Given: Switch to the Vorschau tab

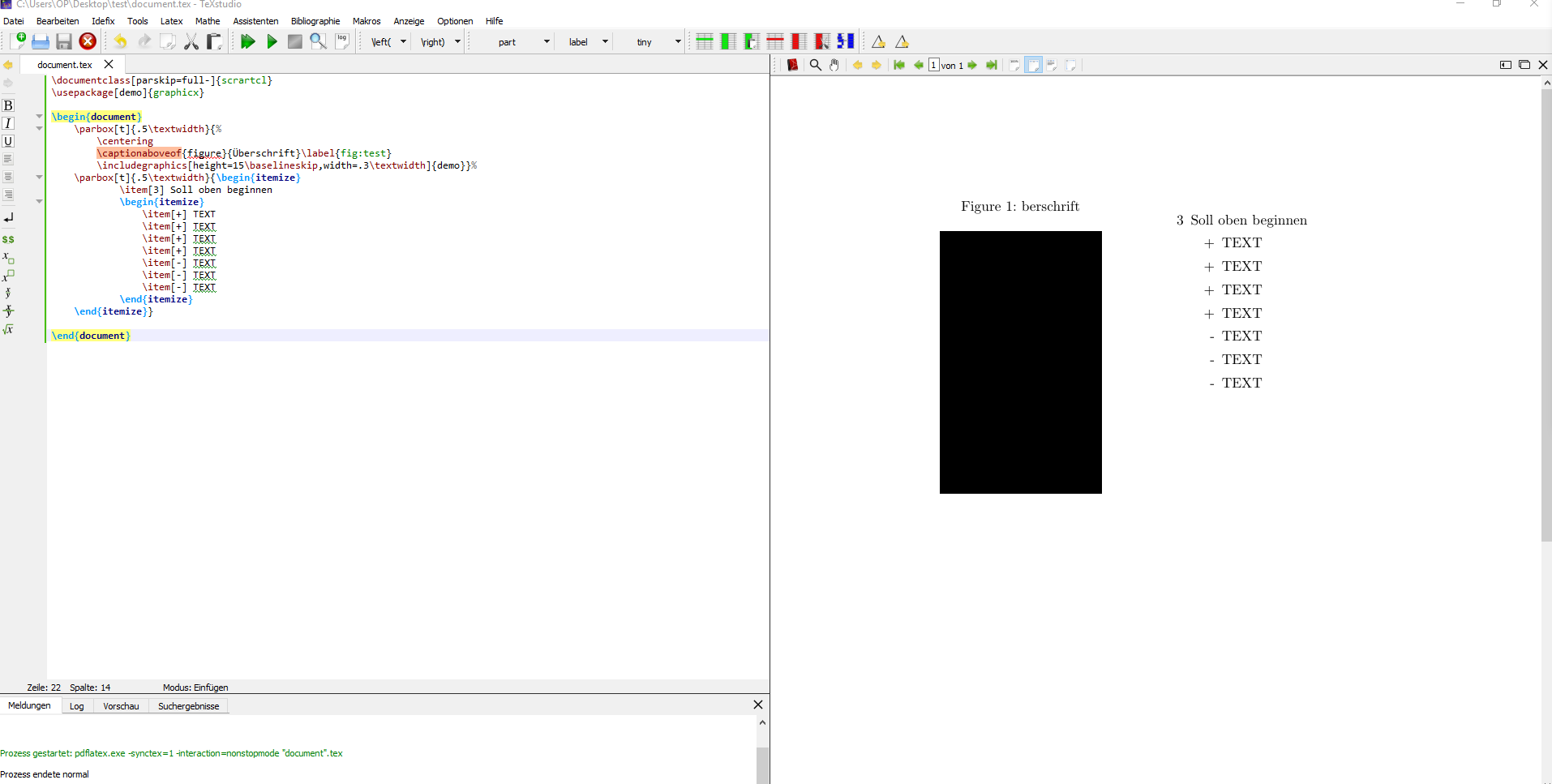Looking at the screenshot, I should (x=121, y=706).
